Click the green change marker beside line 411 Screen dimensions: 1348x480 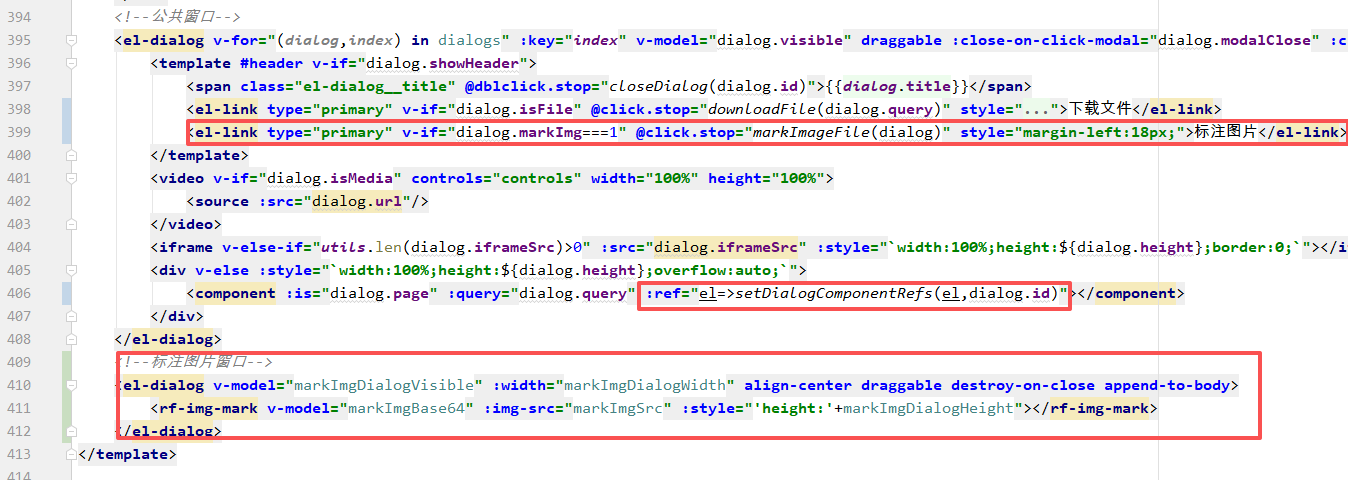pos(66,408)
